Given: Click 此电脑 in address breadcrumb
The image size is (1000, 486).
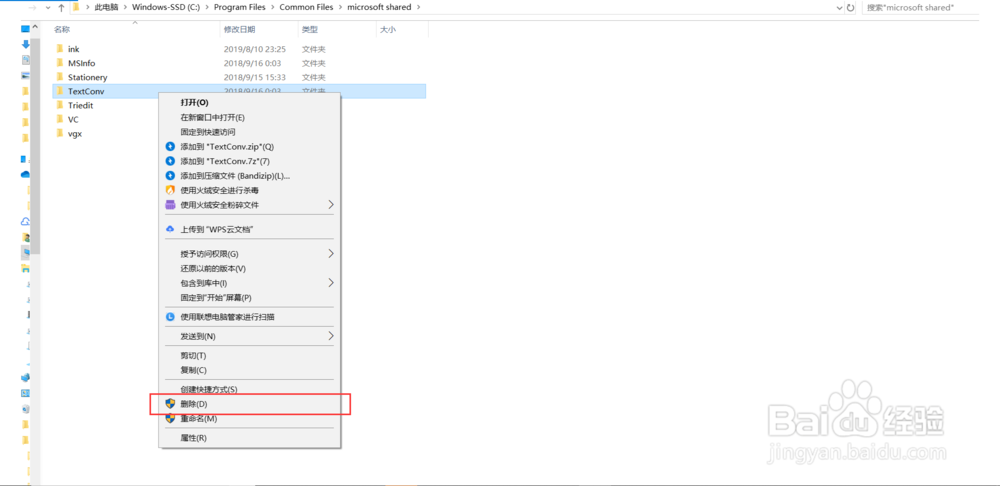Looking at the screenshot, I should point(106,7).
